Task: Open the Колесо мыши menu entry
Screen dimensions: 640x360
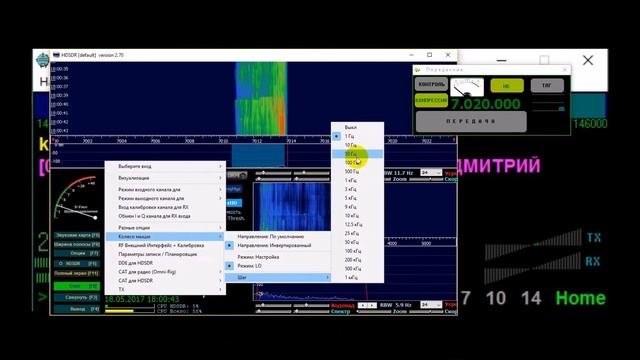Action: [x=165, y=236]
